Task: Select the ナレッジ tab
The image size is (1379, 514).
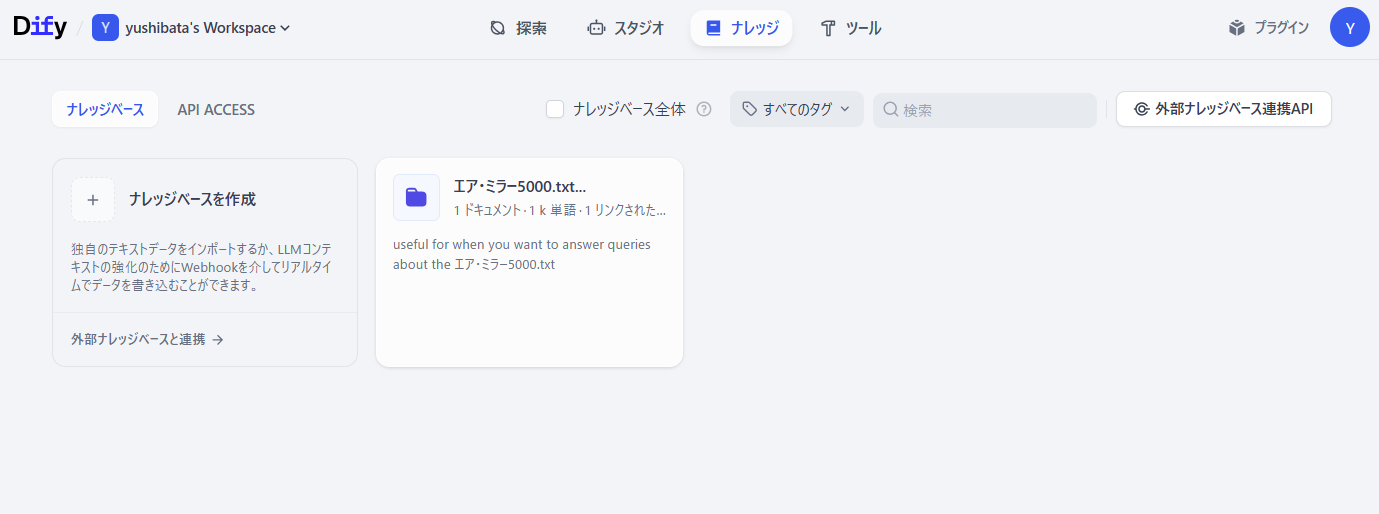Action: pos(741,28)
